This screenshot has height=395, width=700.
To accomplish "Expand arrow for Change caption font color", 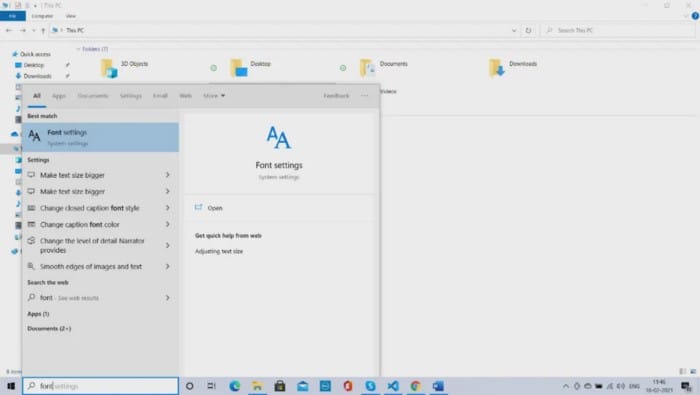I will 167,225.
